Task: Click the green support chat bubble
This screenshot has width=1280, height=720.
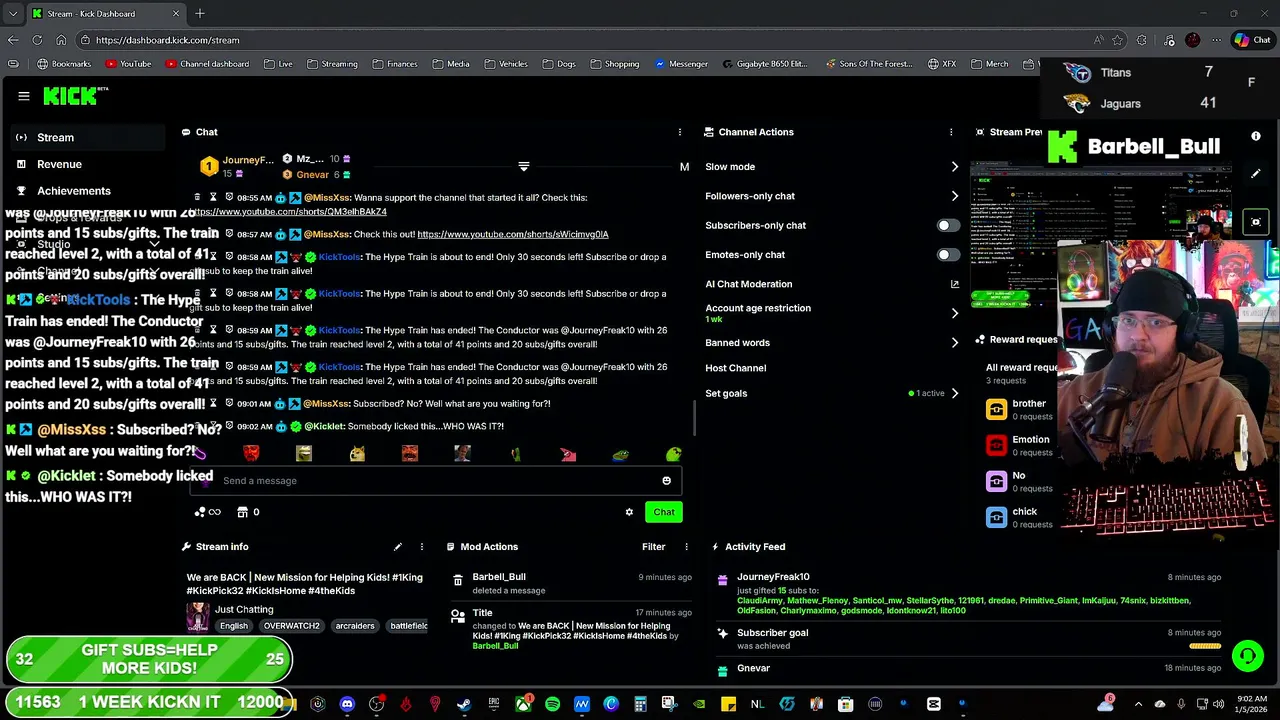Action: point(1247,656)
